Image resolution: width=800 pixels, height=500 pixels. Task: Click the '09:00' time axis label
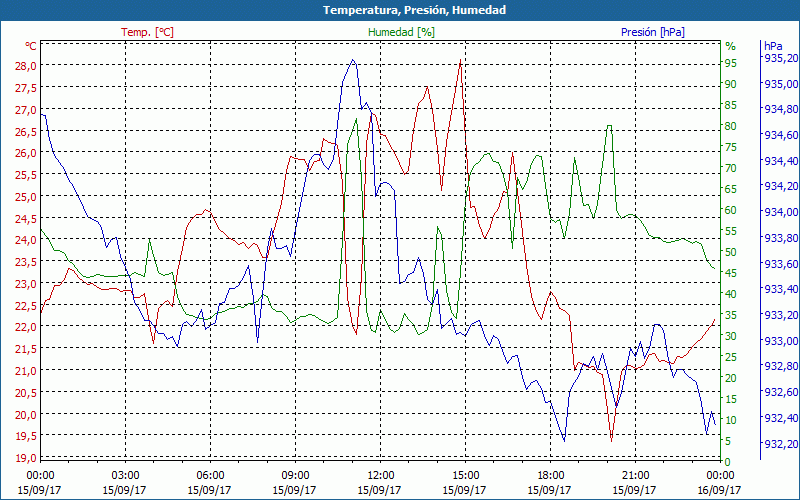click(x=295, y=476)
